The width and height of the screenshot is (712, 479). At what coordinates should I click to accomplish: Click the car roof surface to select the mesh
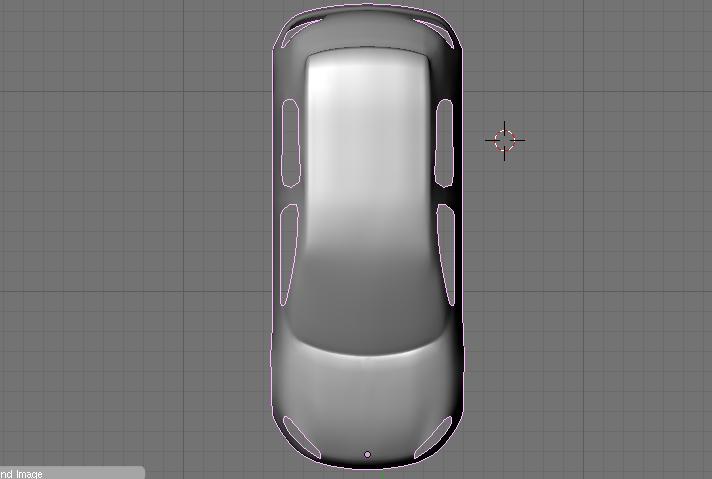coord(367,150)
